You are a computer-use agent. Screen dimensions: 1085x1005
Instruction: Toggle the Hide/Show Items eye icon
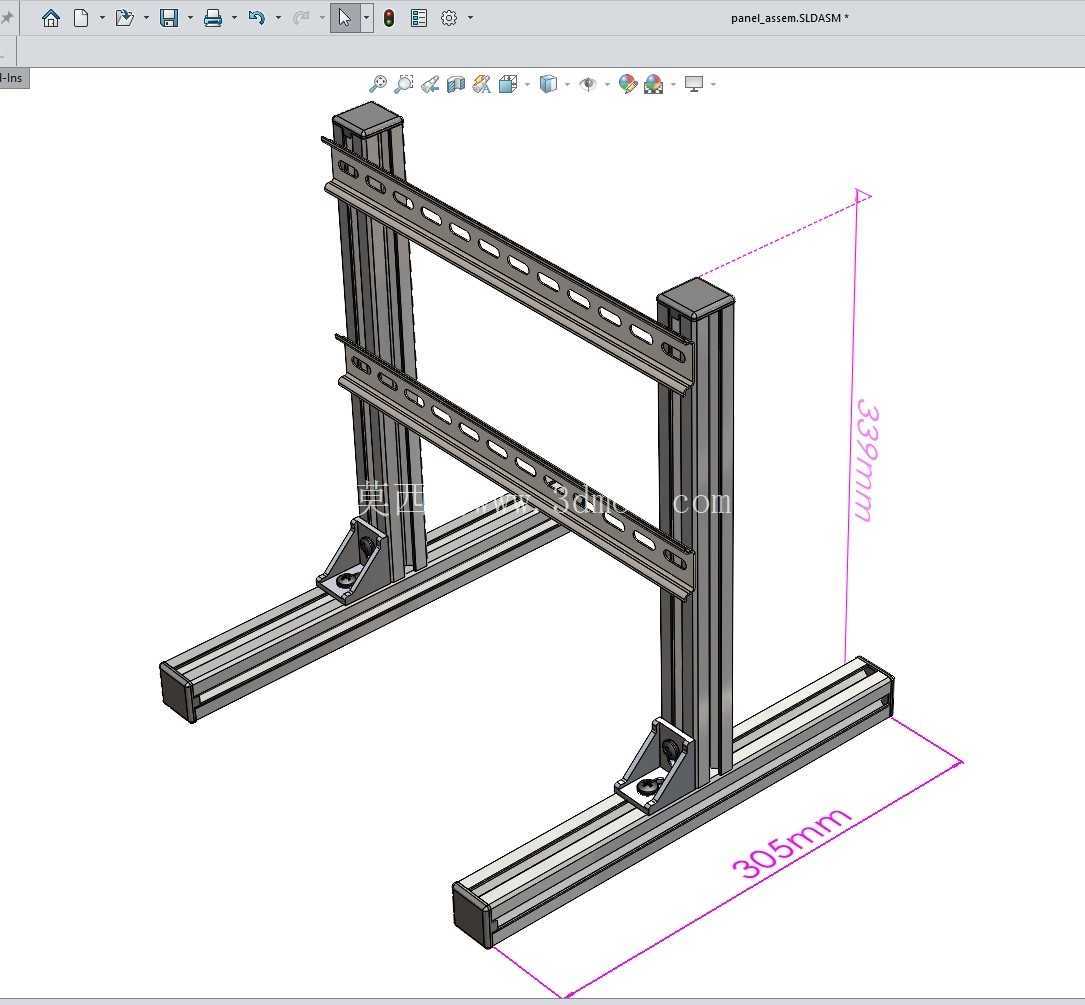tap(588, 84)
